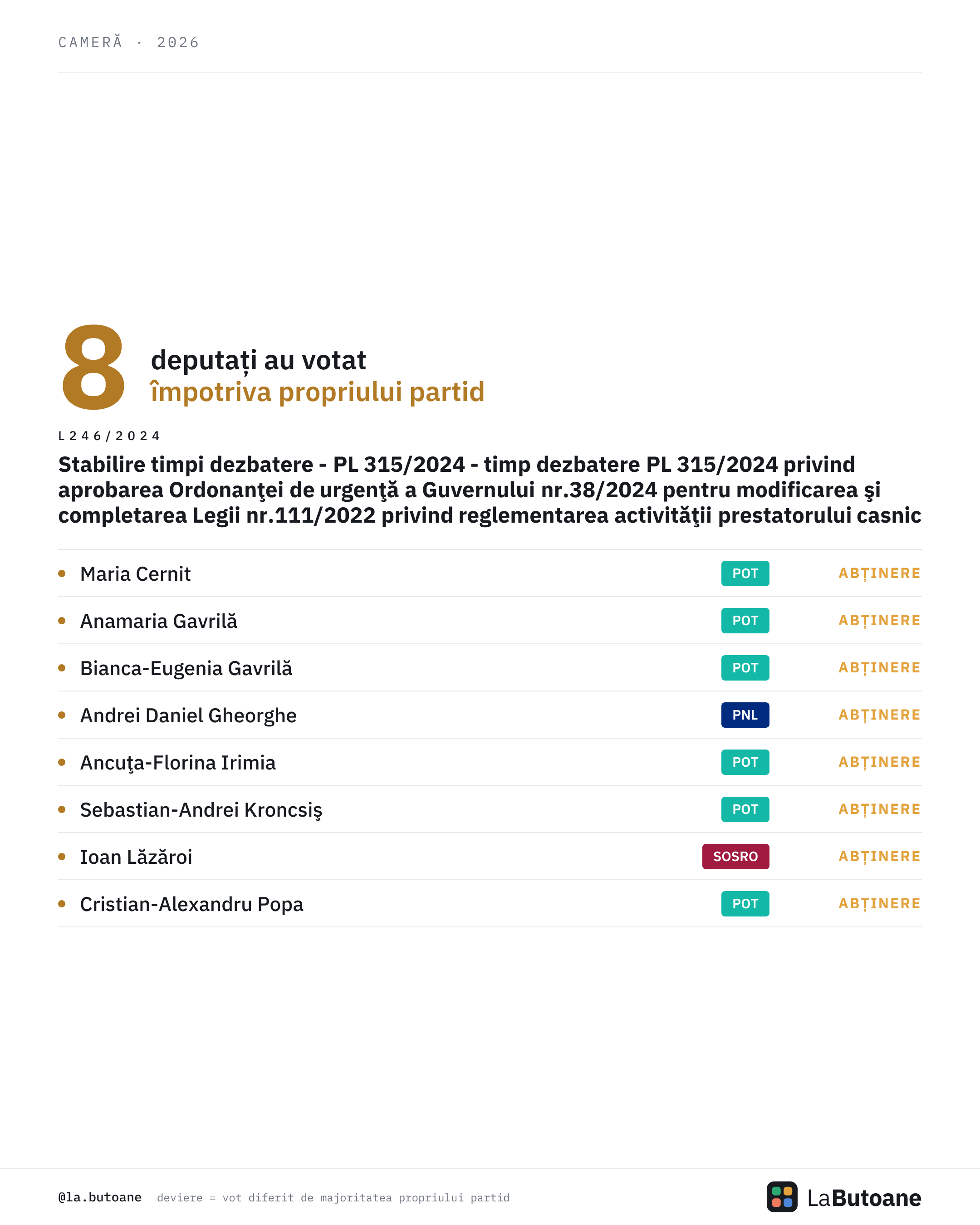Click the POT badge for Bianca-Eugenia Gavrilă
The image size is (980, 1225).
pos(745,667)
